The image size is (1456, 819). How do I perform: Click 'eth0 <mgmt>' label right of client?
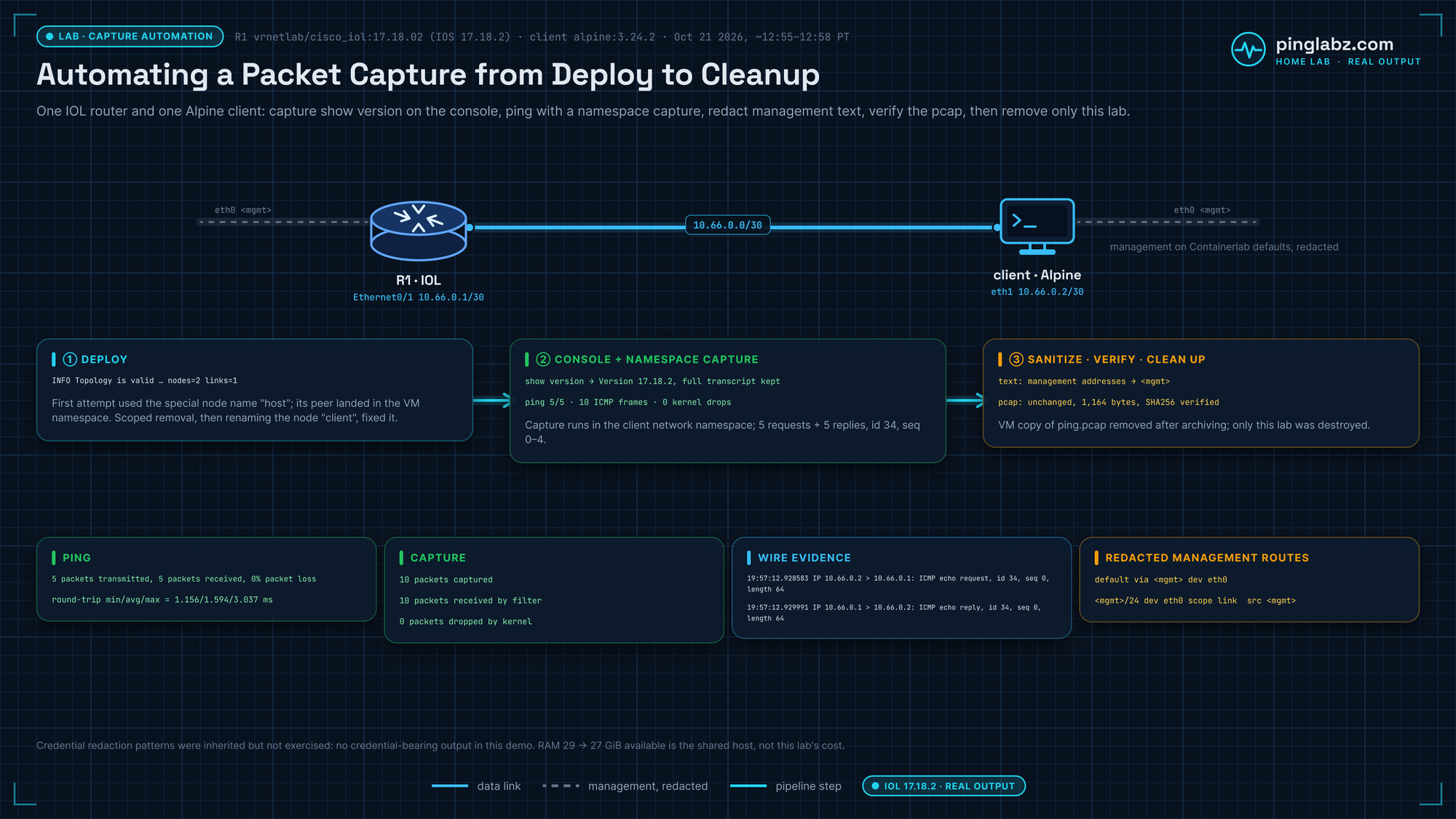point(1202,210)
